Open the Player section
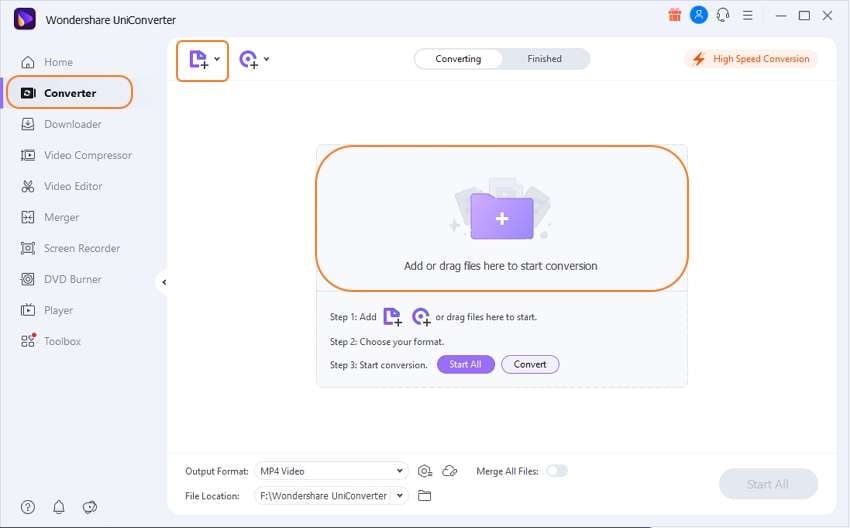Viewport: 850px width, 528px height. coord(58,310)
